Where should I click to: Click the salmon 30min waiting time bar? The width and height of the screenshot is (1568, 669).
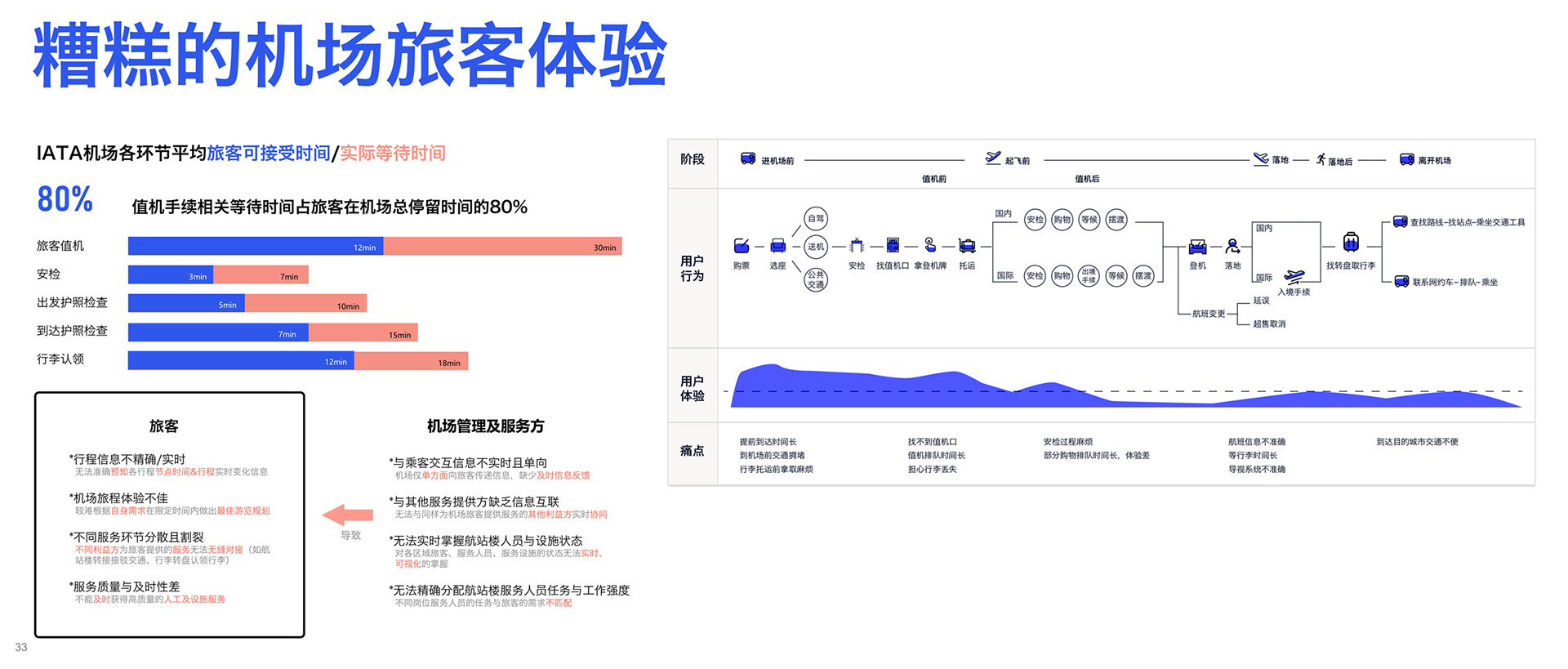click(x=502, y=246)
